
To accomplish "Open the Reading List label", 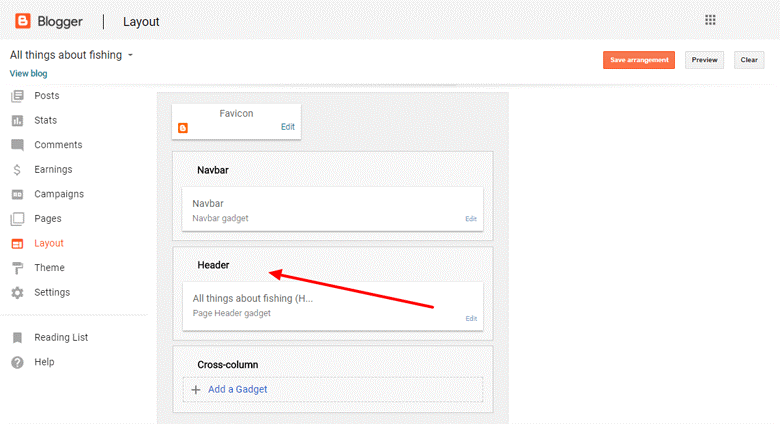I will [x=61, y=337].
